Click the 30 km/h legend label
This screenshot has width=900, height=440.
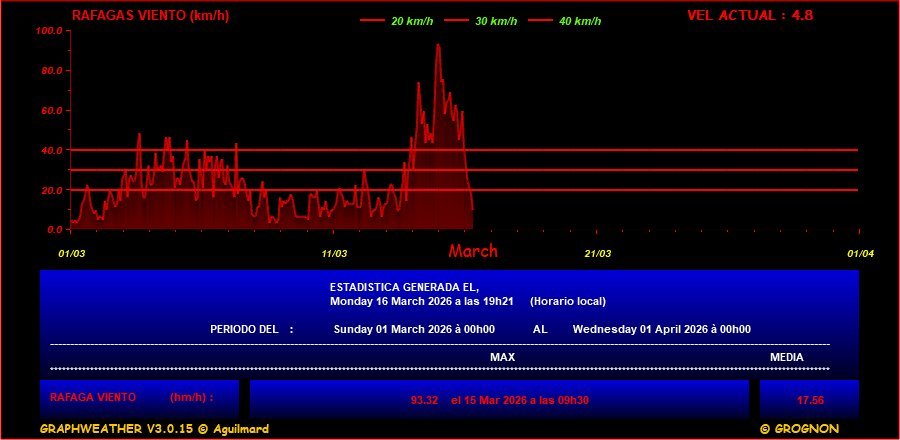pyautogui.click(x=496, y=20)
